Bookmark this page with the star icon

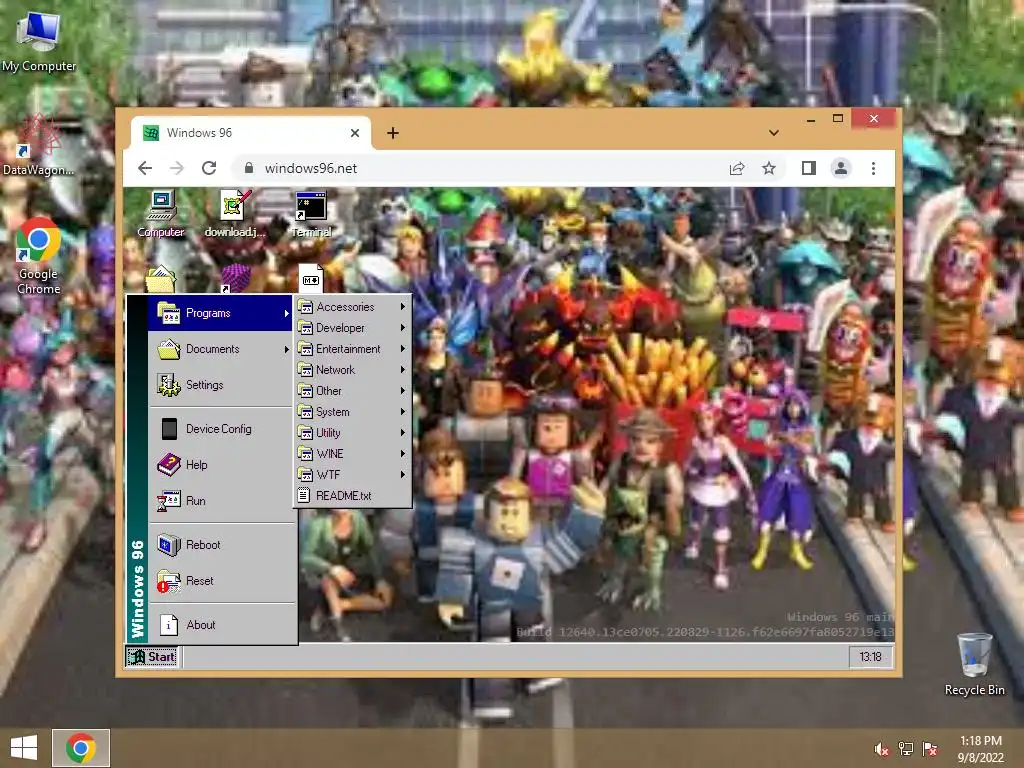pos(769,168)
